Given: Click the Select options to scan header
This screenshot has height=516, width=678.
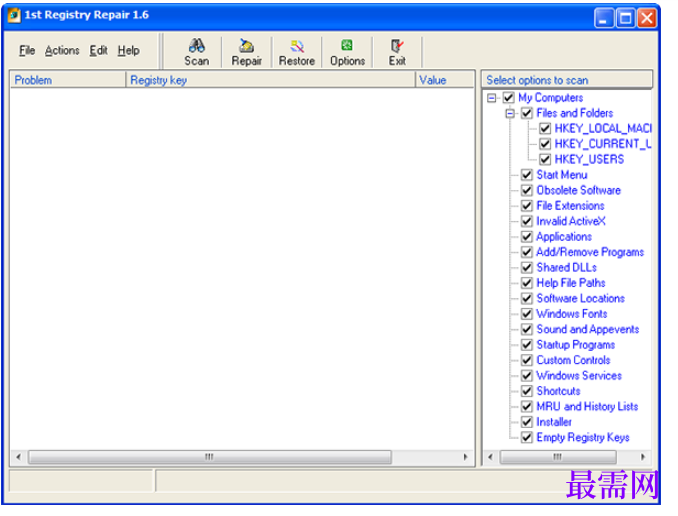Looking at the screenshot, I should (x=566, y=80).
